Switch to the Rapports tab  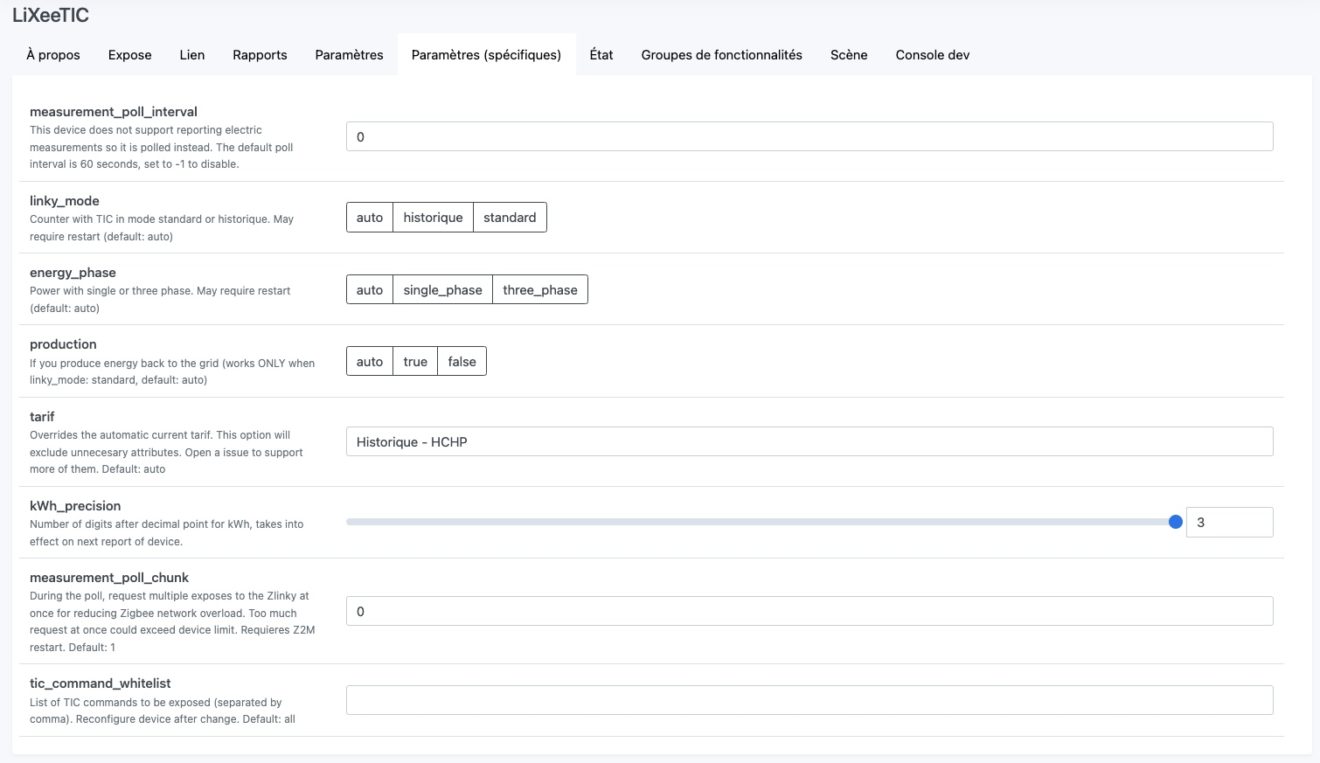click(260, 55)
